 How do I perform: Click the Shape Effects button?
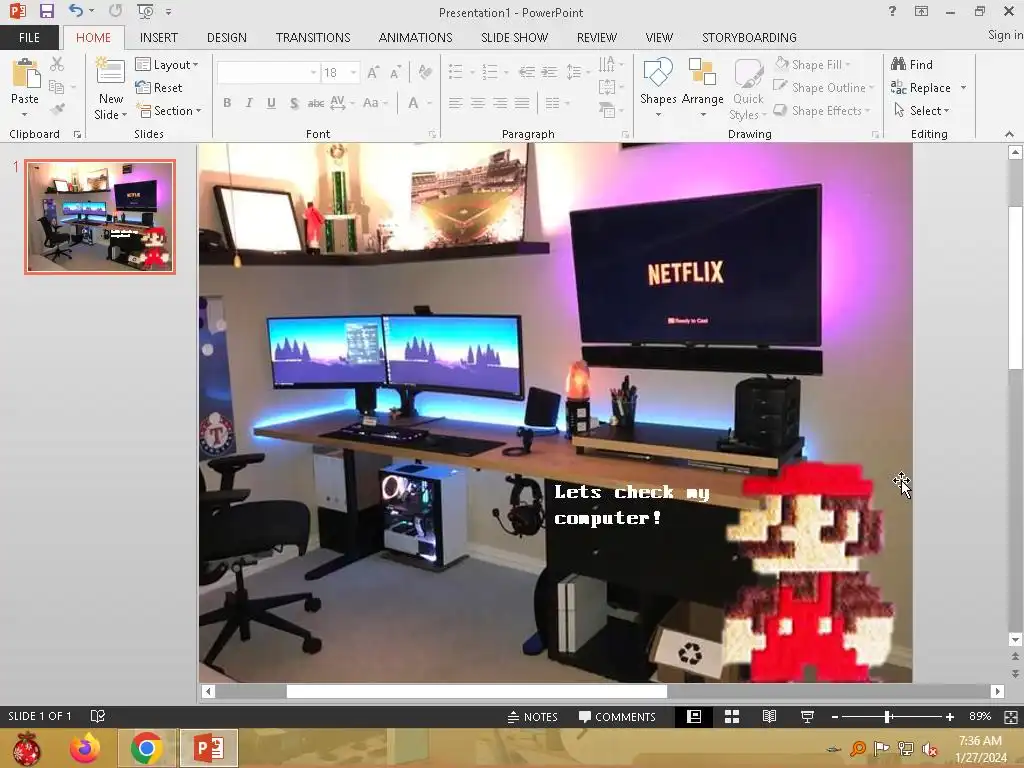pos(822,110)
